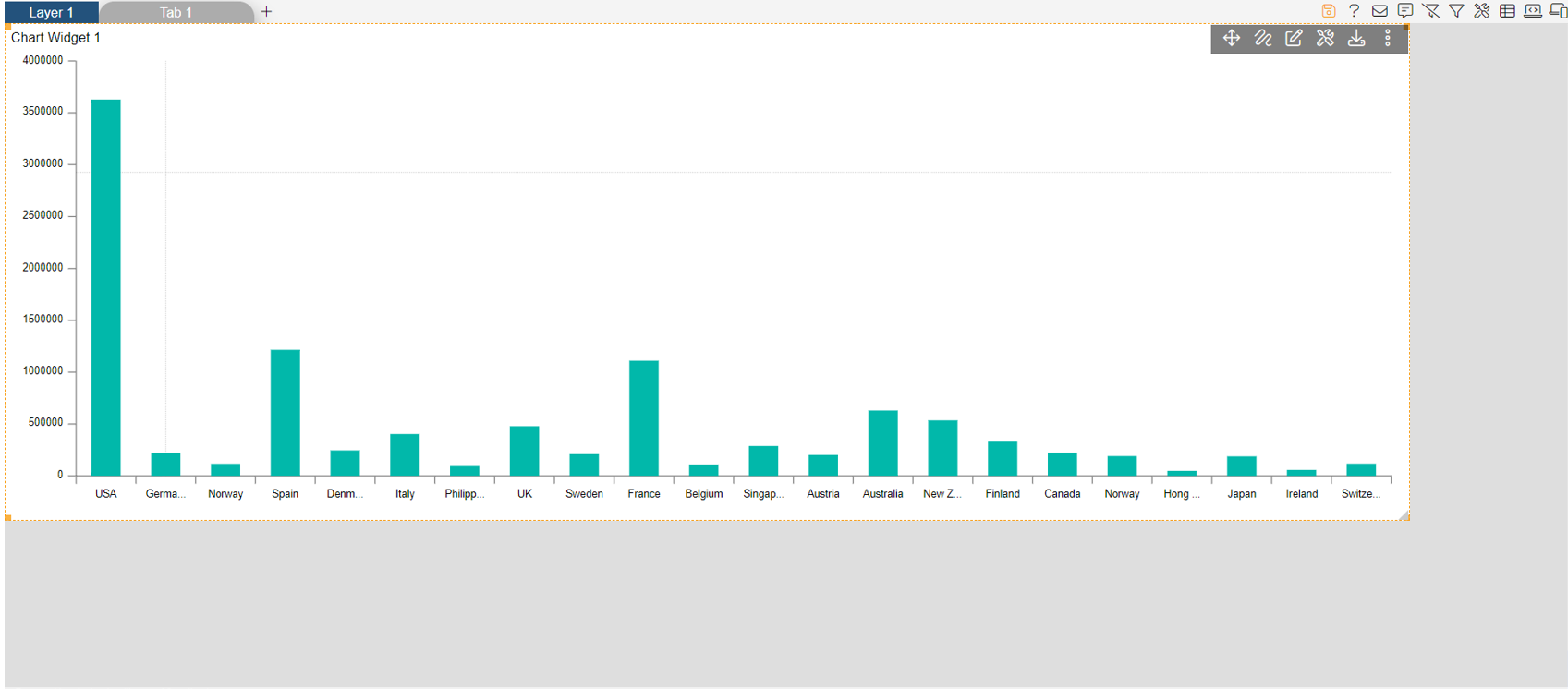Click the Philipp... axis label
Viewport: 1568px width, 689px height.
coord(465,494)
